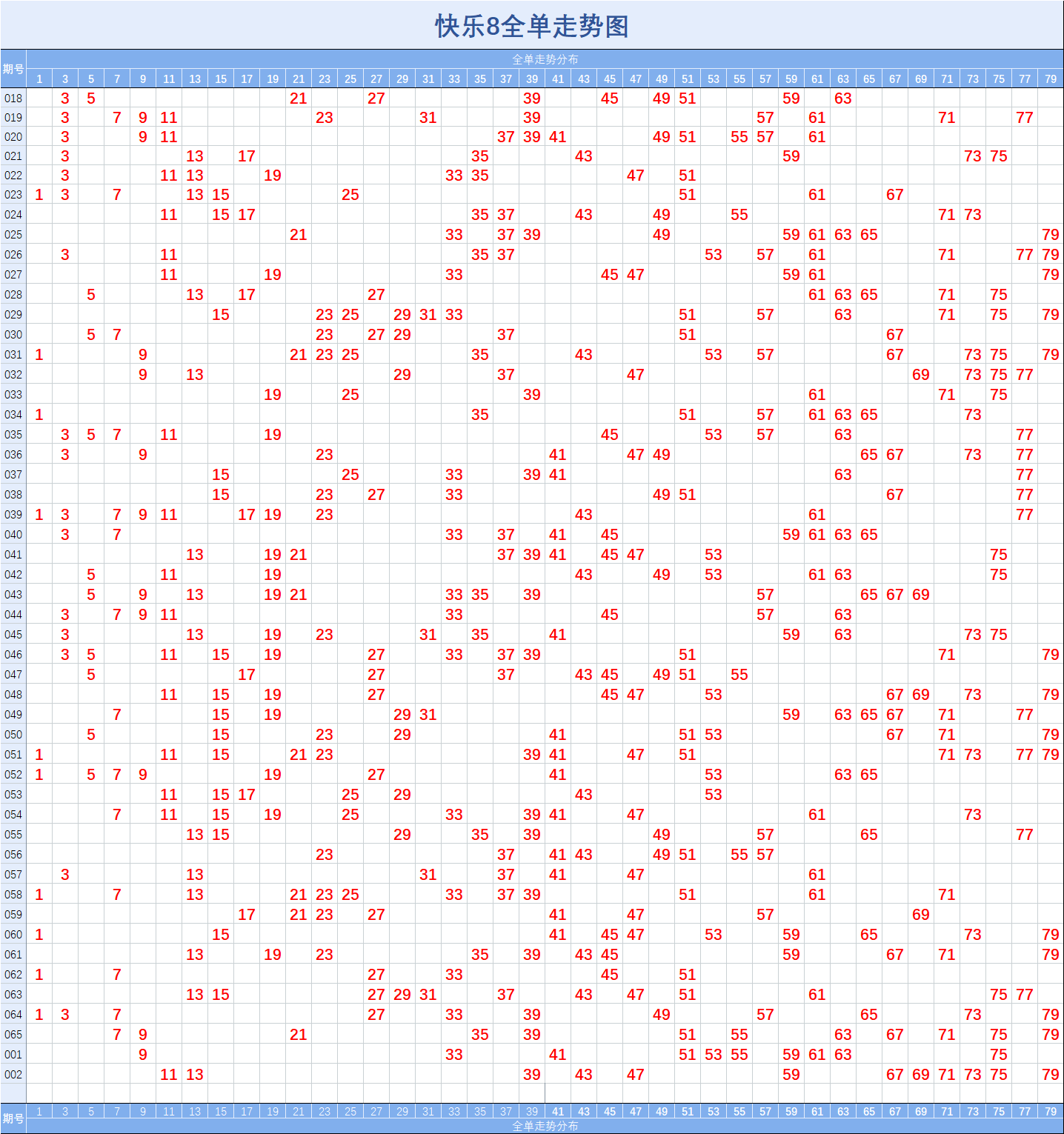Select period label 018
The image size is (1064, 1134).
pyautogui.click(x=13, y=98)
